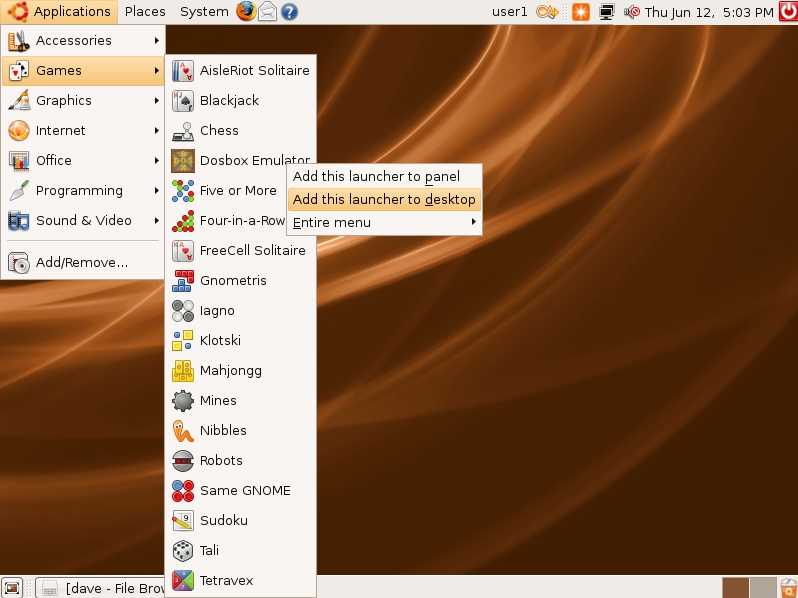The image size is (798, 598).
Task: Click the Iagno discs icon
Action: 182,310
